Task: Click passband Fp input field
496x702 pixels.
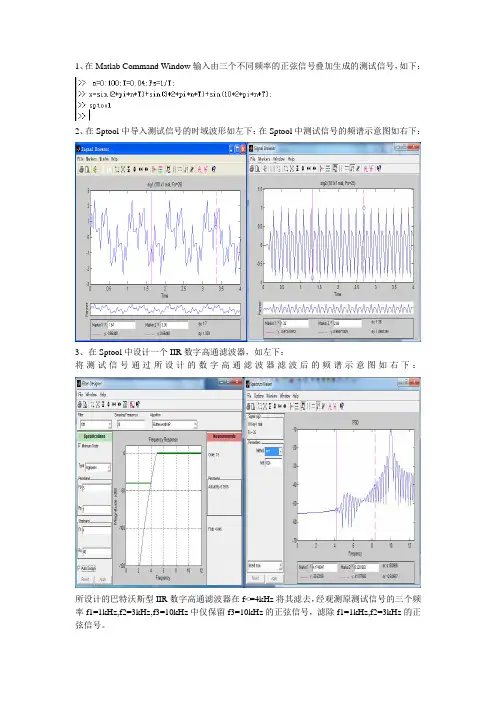Action: [x=96, y=488]
